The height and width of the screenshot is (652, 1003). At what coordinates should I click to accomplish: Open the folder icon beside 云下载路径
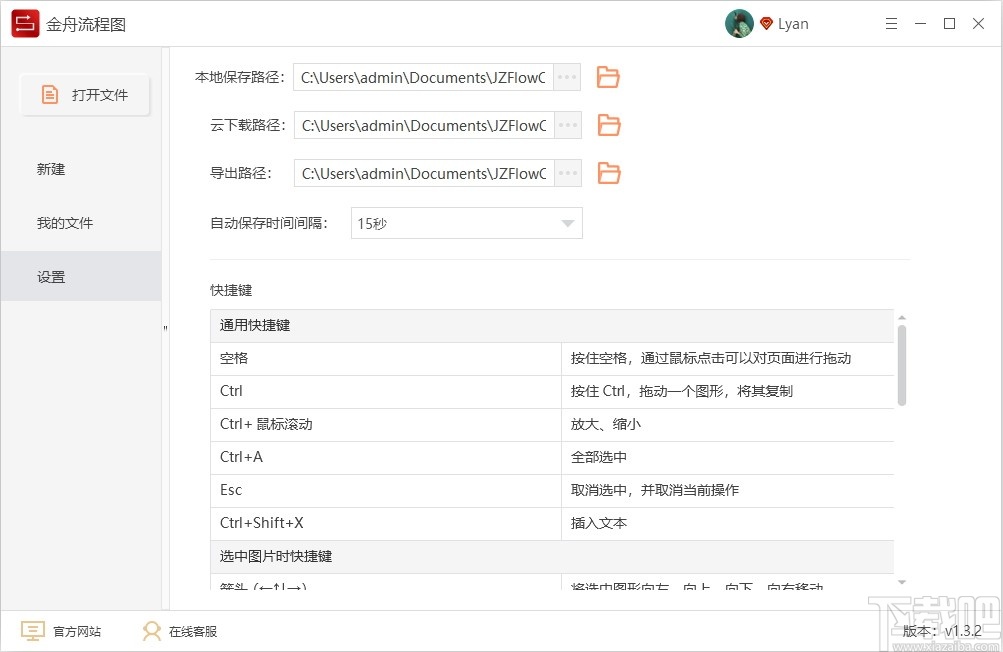point(607,125)
